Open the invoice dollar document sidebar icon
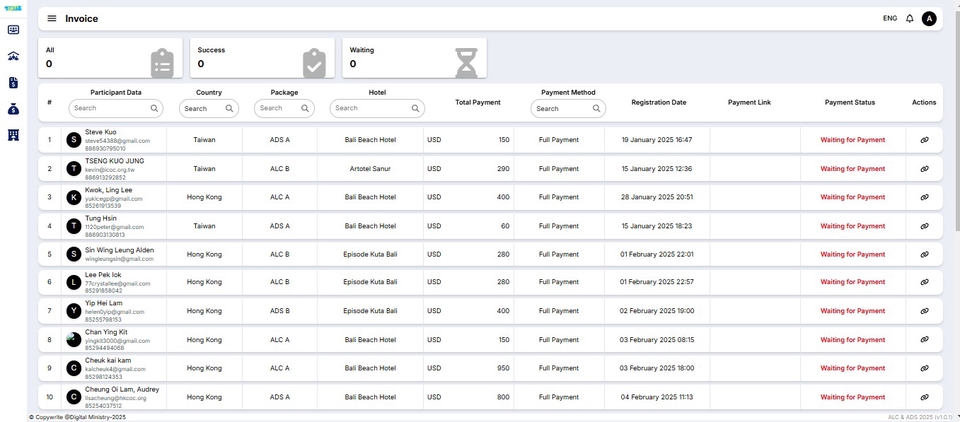960x422 pixels. click(13, 82)
